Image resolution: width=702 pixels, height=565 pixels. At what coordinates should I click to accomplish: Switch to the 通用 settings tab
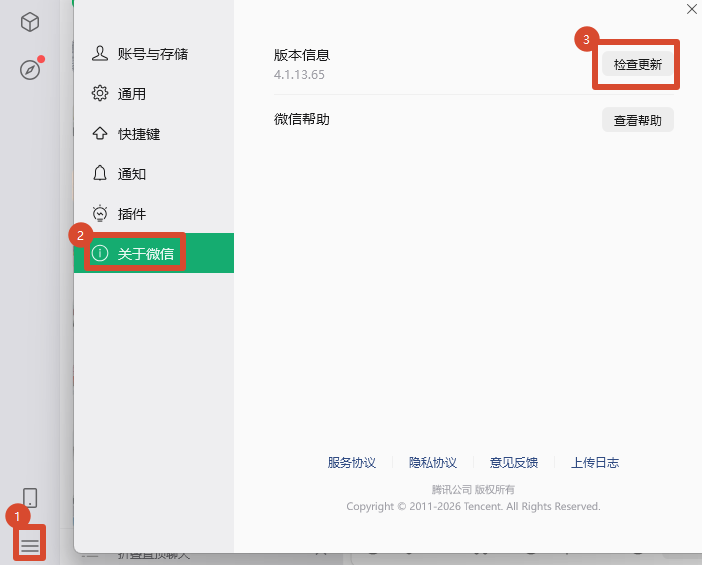pyautogui.click(x=154, y=94)
